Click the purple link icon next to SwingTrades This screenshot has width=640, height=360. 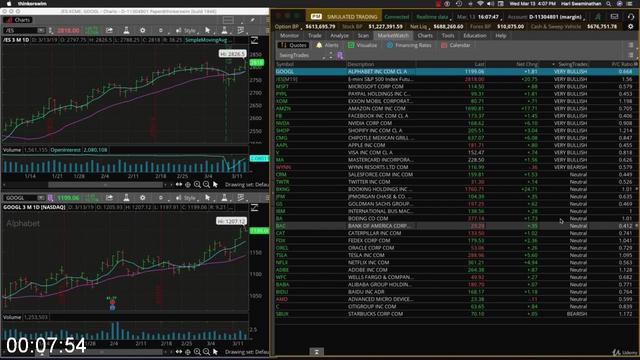(x=340, y=56)
